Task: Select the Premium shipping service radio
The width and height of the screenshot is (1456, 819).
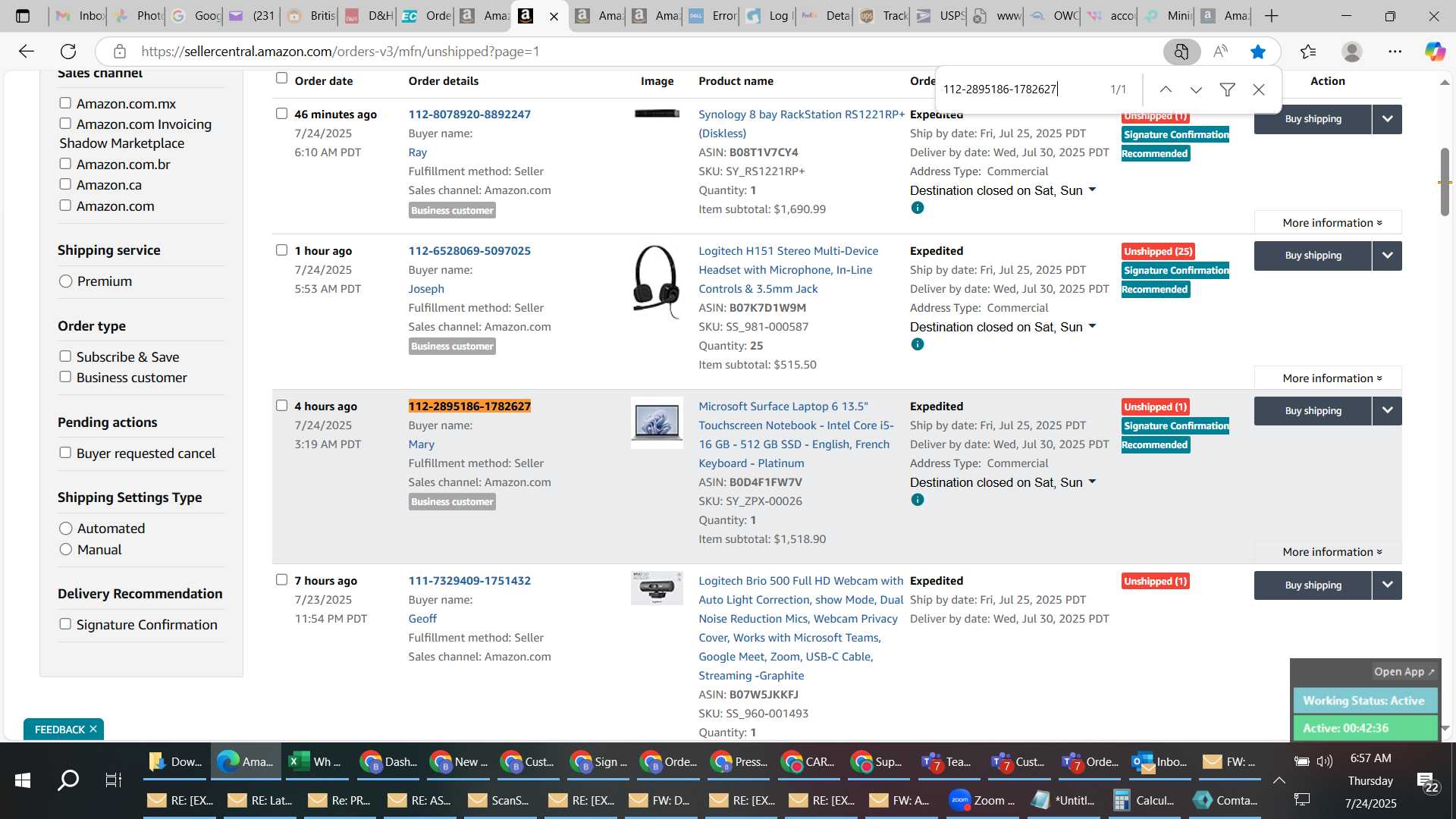Action: 66,281
